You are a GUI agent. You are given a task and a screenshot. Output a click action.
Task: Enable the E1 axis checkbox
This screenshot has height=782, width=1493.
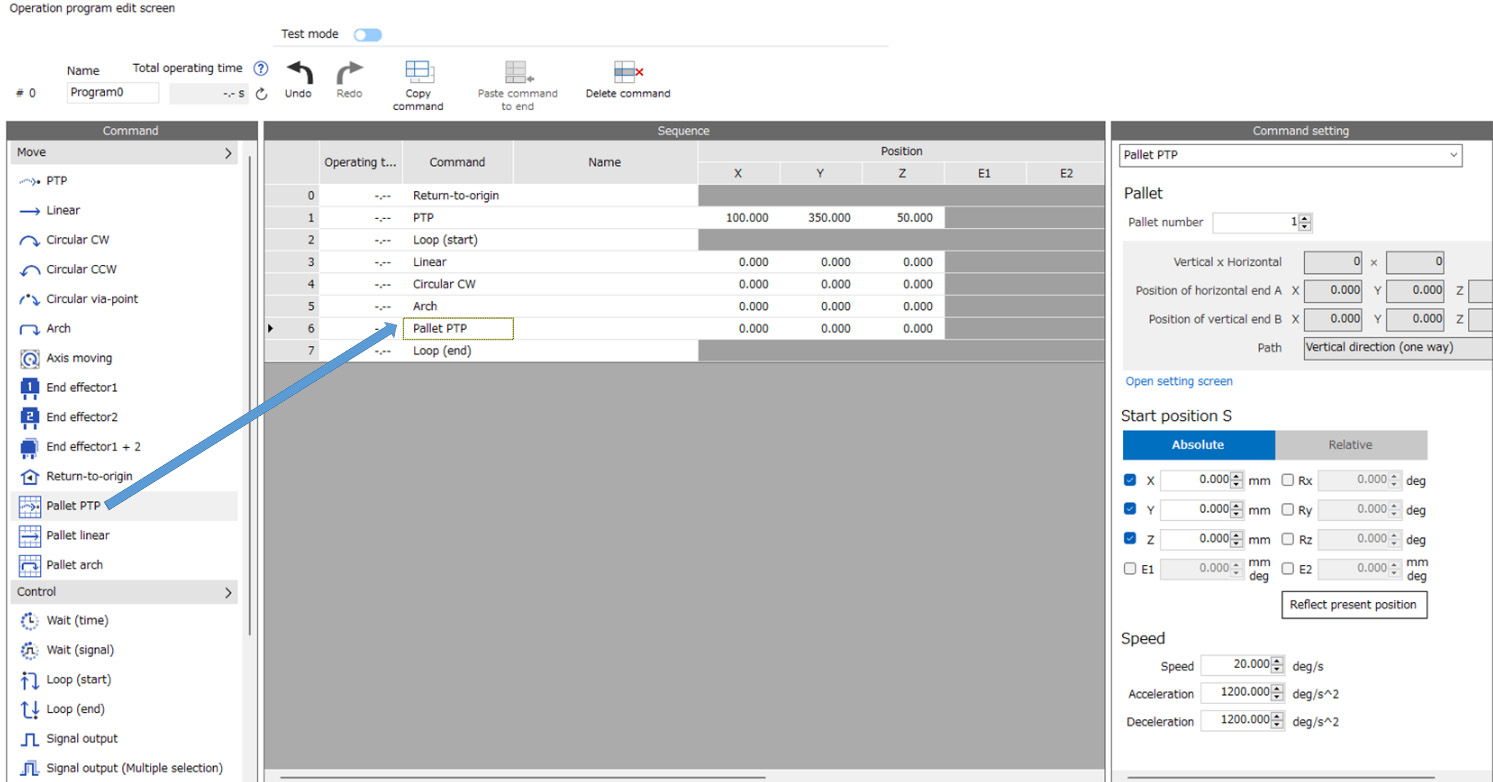(1130, 569)
